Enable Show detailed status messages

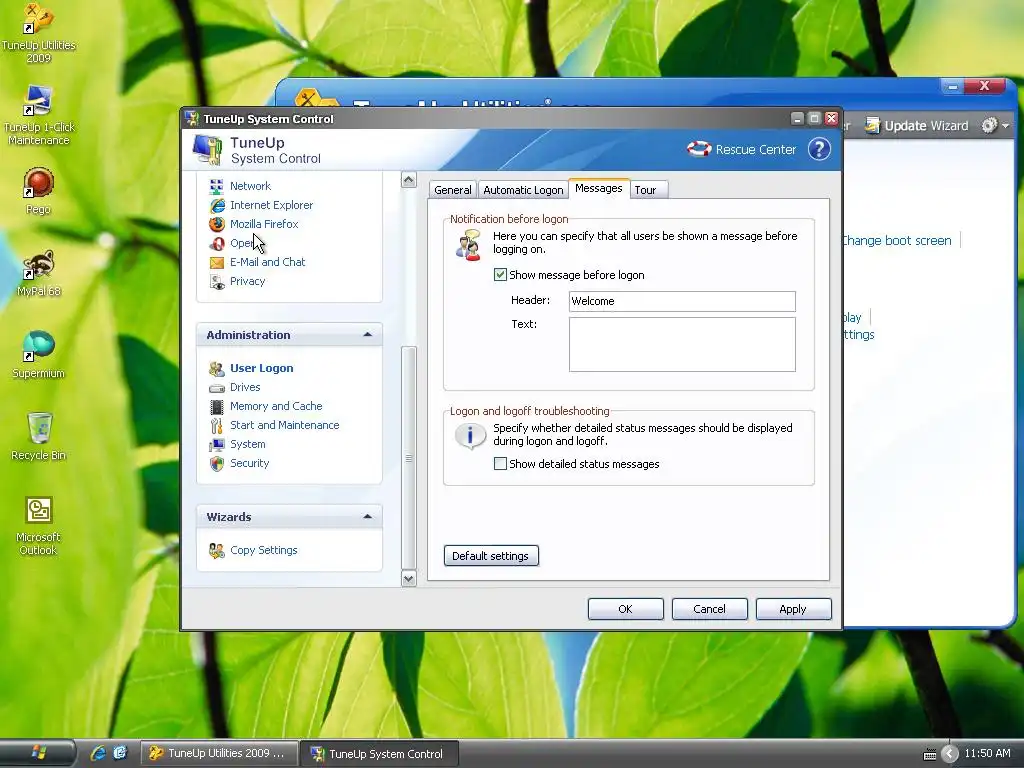(x=500, y=464)
